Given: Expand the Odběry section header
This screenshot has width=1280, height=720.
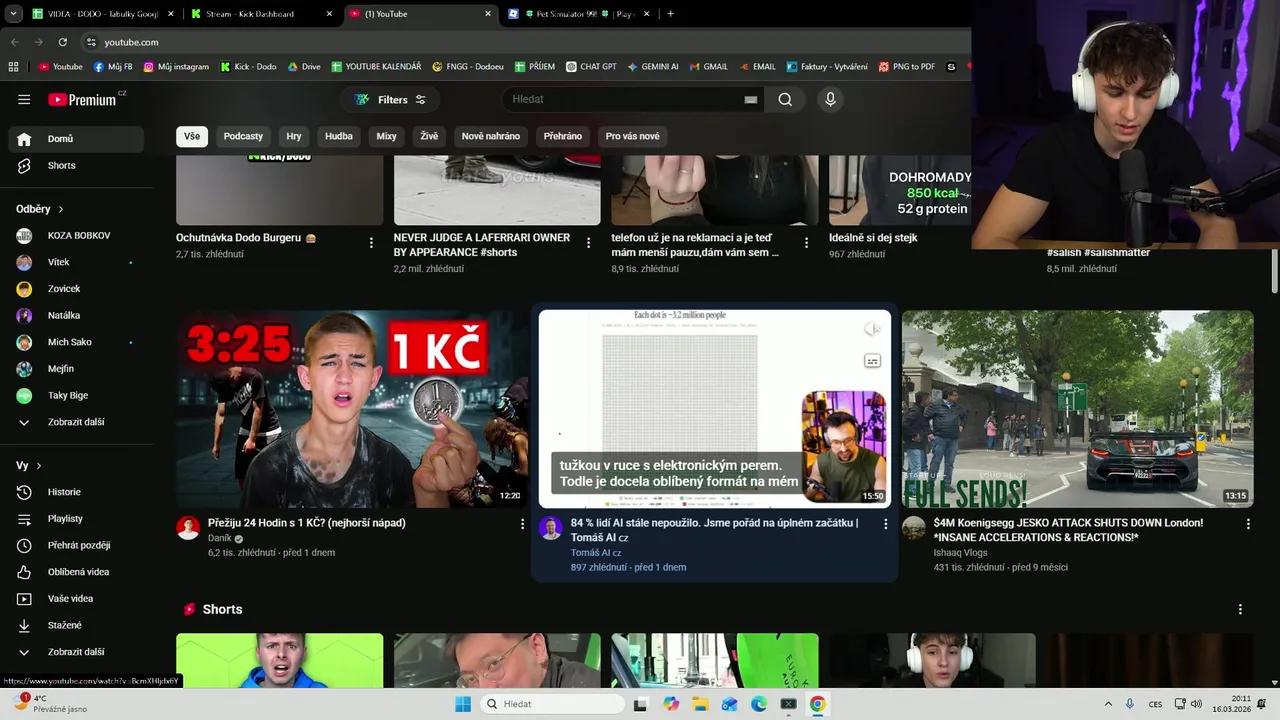Looking at the screenshot, I should [x=40, y=209].
